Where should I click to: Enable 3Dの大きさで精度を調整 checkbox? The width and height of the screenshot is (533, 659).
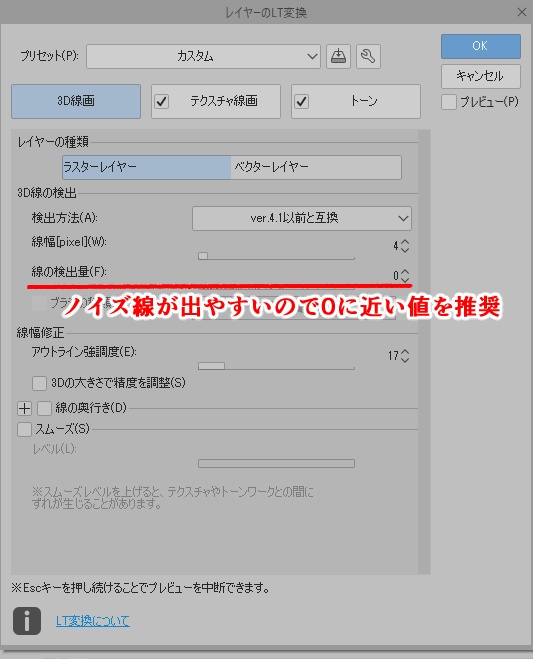click(40, 383)
